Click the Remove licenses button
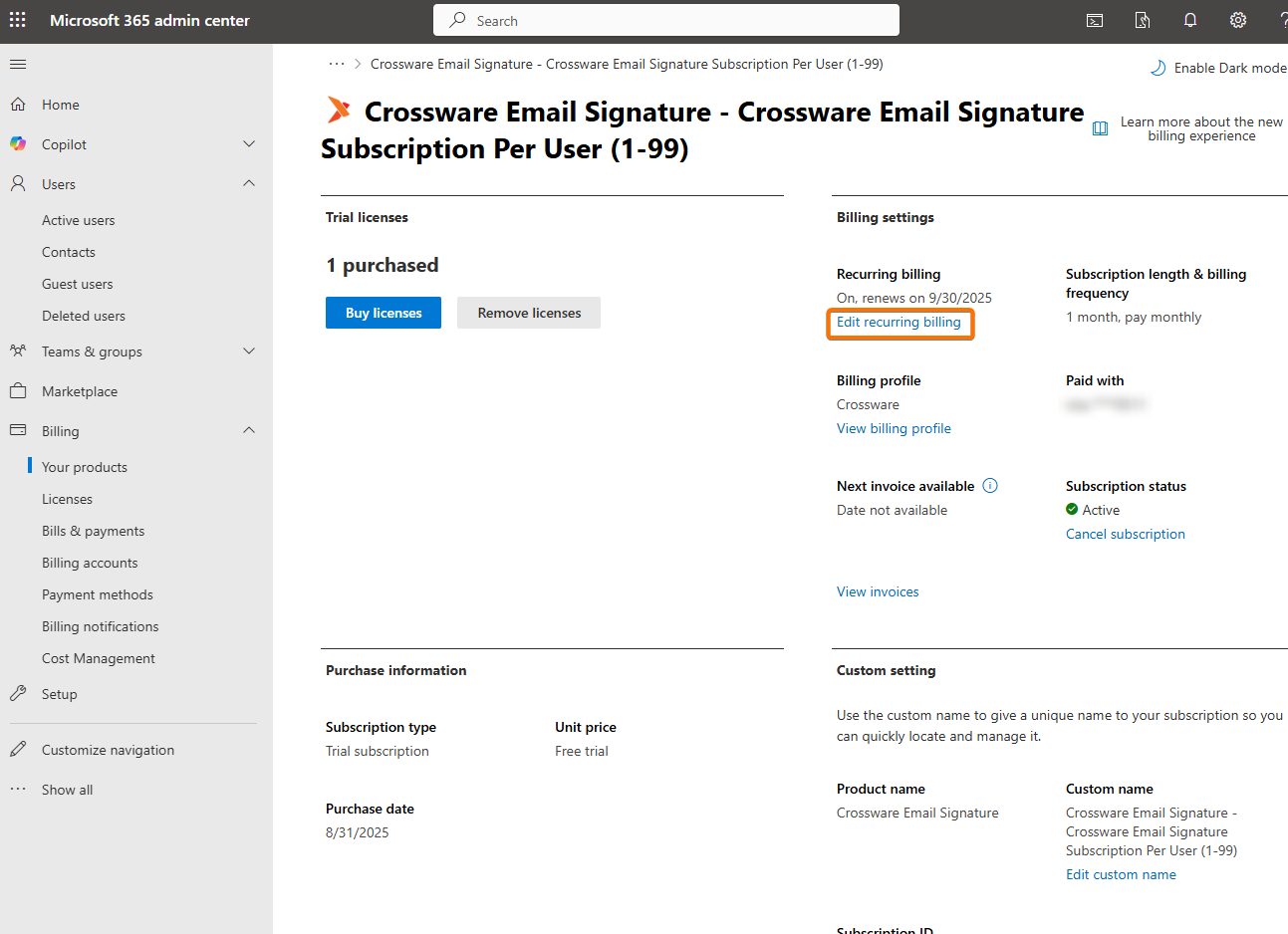The height and width of the screenshot is (934, 1288). (x=529, y=313)
